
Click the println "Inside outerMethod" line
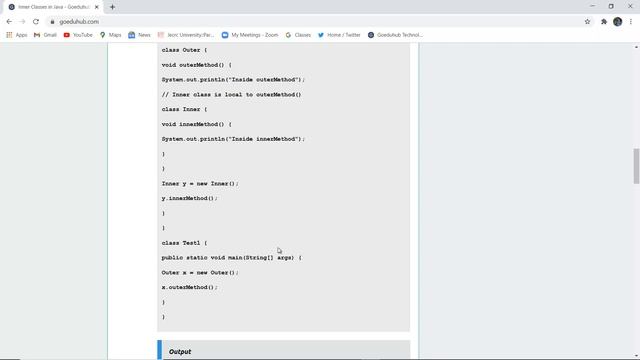coord(233,80)
